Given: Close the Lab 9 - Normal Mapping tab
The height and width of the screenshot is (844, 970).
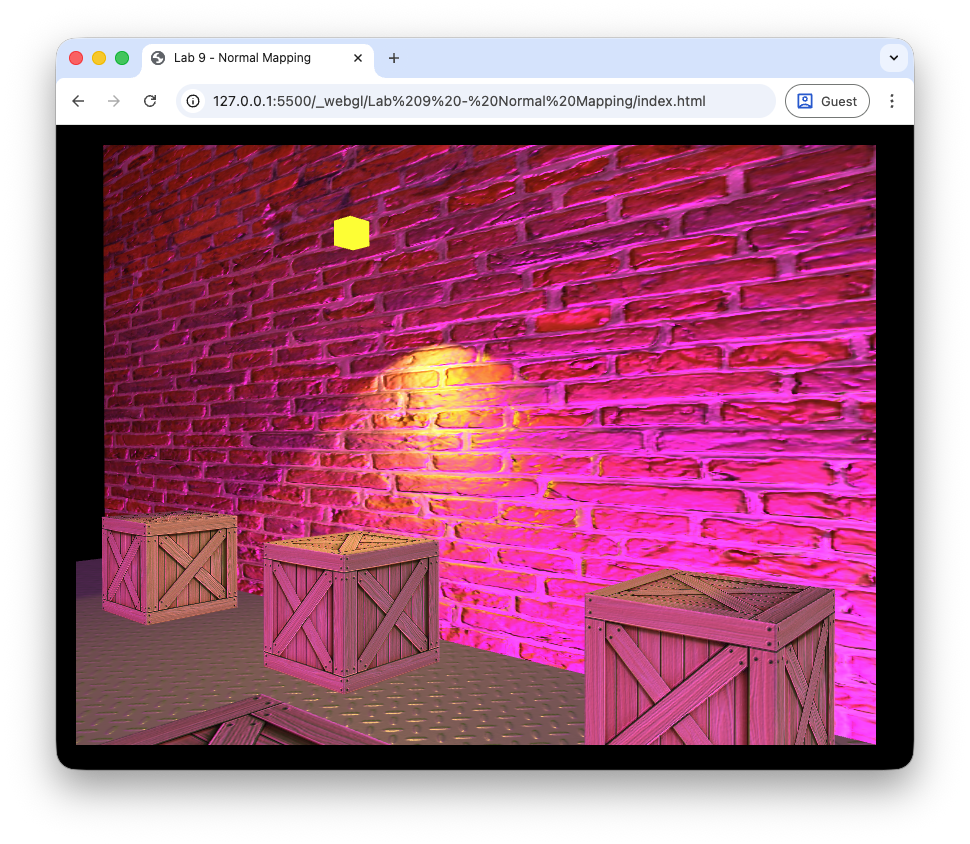Looking at the screenshot, I should (x=358, y=58).
